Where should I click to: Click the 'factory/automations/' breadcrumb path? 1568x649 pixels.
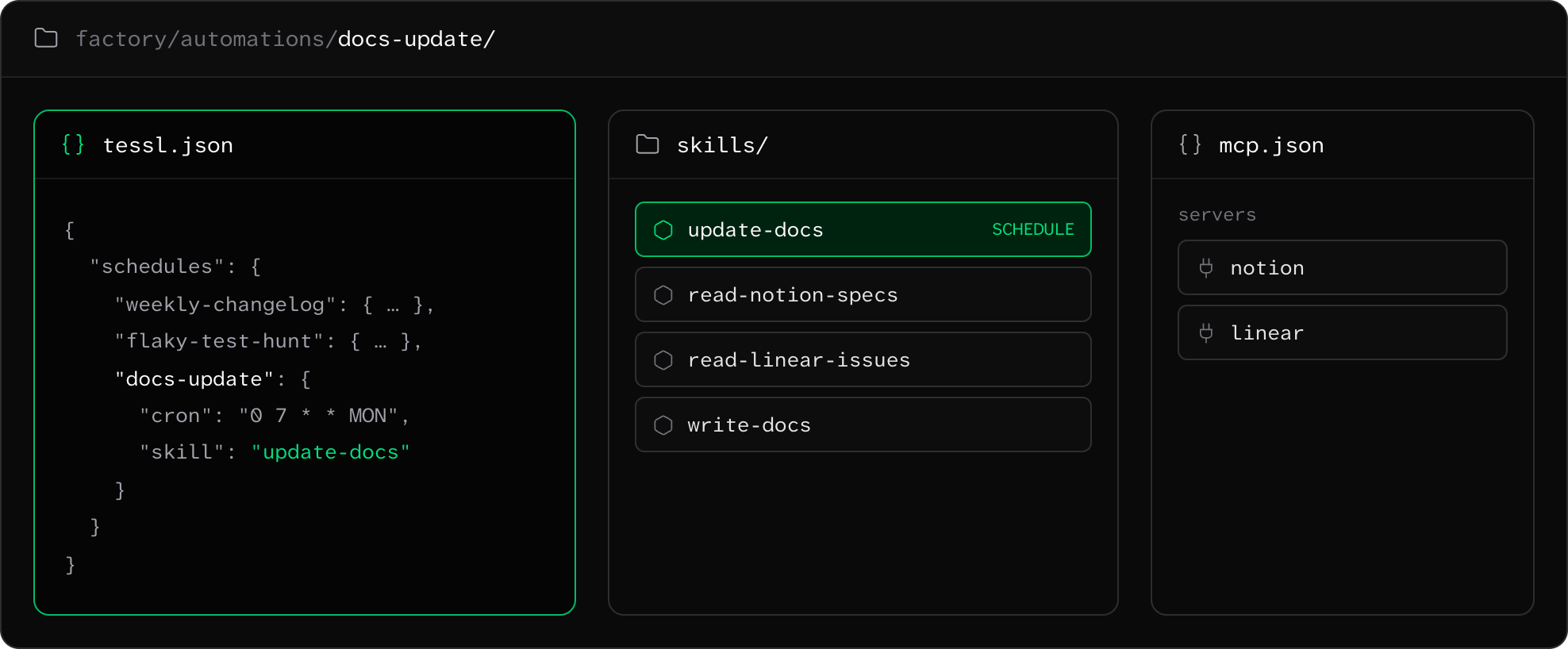(x=207, y=39)
